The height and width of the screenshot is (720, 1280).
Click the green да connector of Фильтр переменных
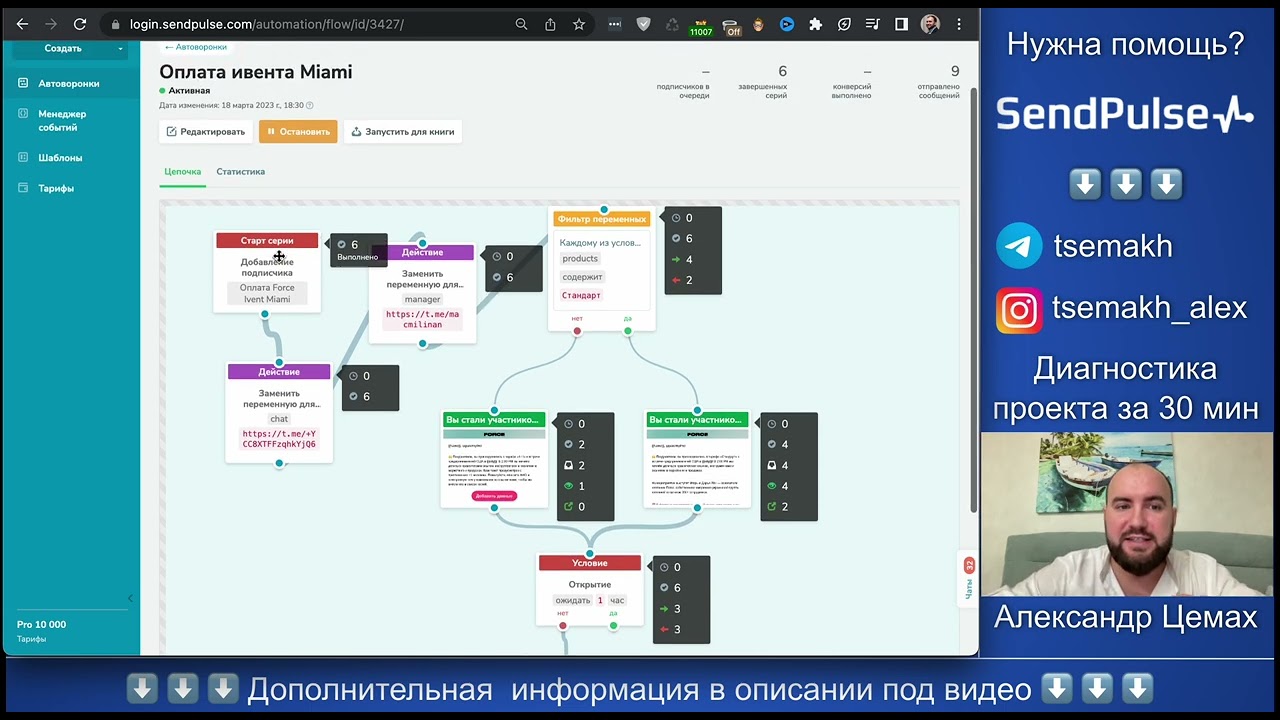628,331
